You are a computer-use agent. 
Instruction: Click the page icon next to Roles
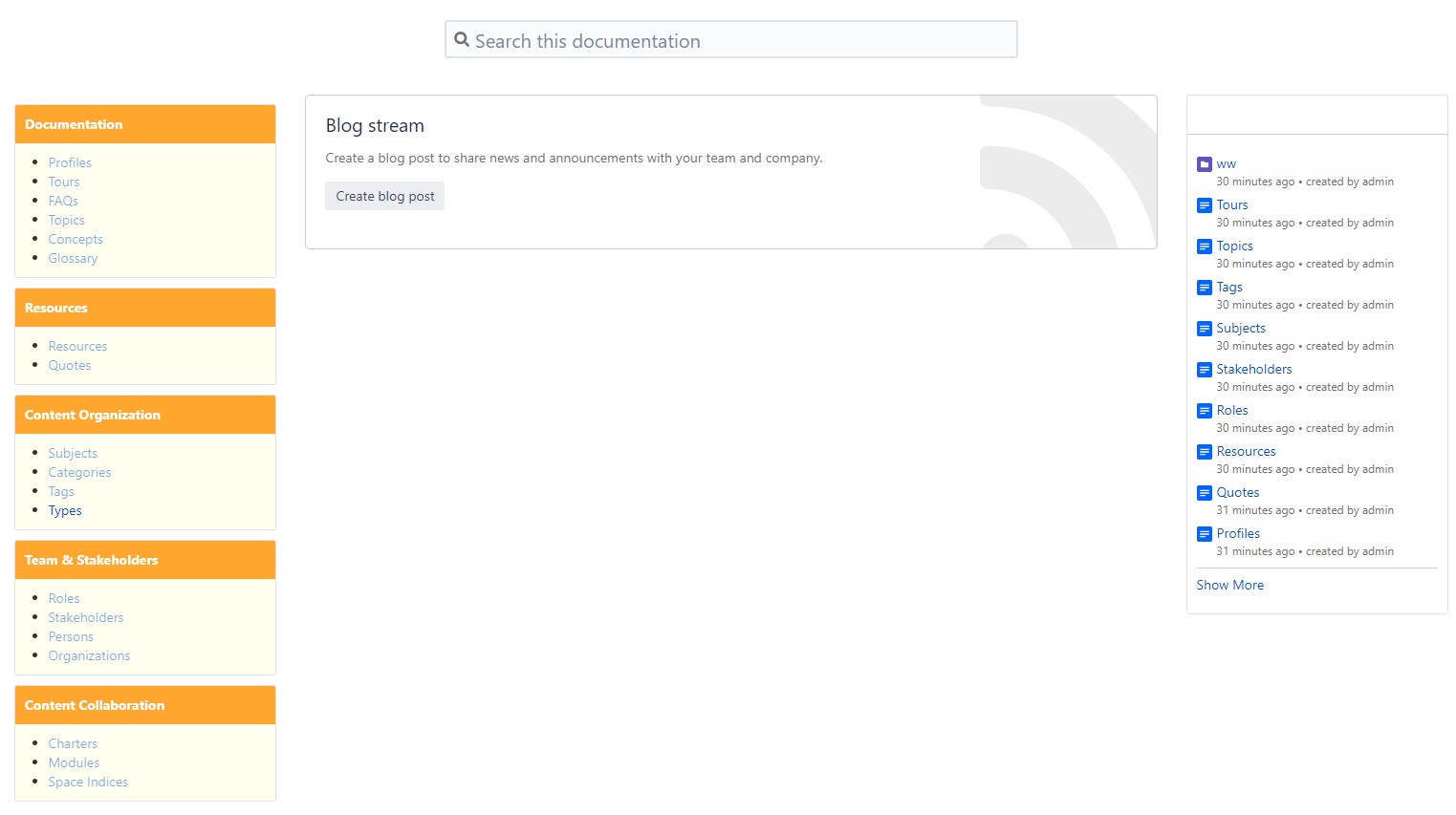[x=1204, y=411]
